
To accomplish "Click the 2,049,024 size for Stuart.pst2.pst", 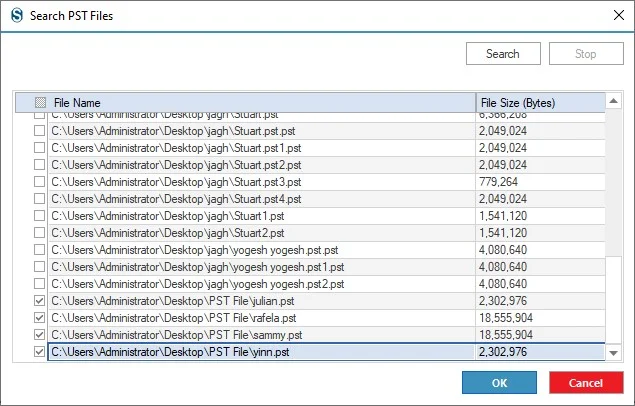I will point(541,165).
